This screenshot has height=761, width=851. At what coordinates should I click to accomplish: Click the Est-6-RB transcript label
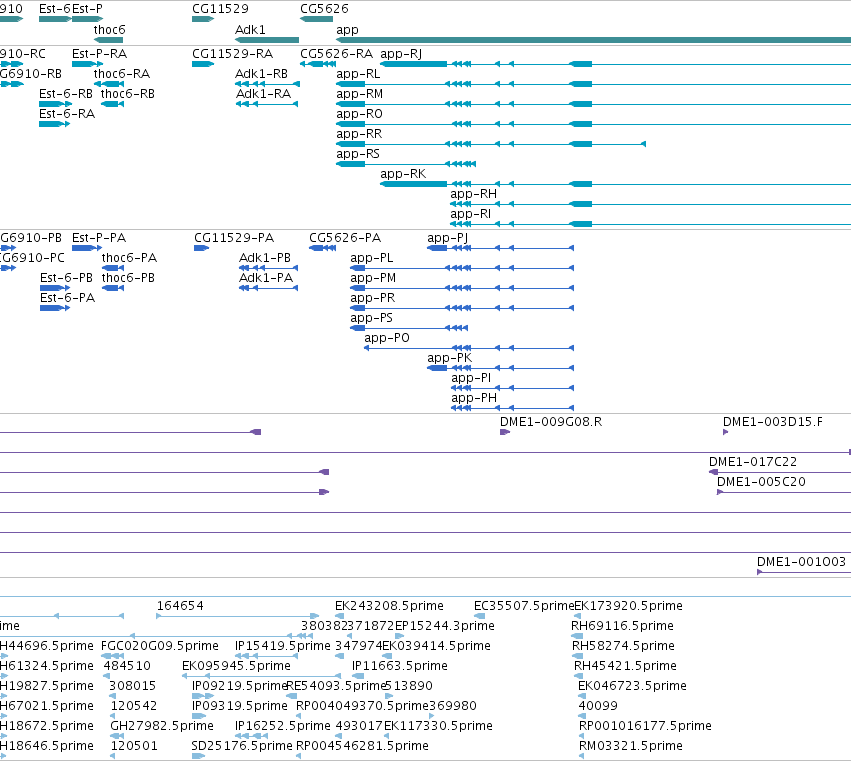click(x=66, y=94)
